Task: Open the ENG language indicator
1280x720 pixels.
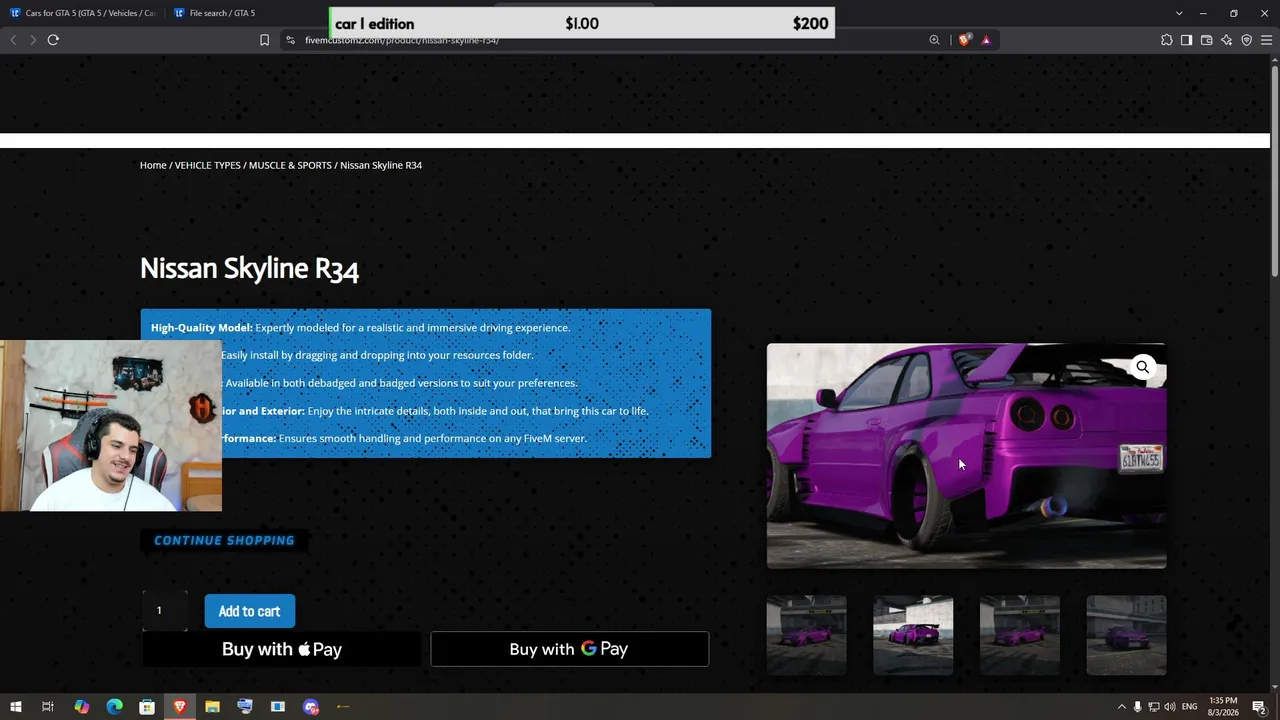Action: pos(1189,707)
